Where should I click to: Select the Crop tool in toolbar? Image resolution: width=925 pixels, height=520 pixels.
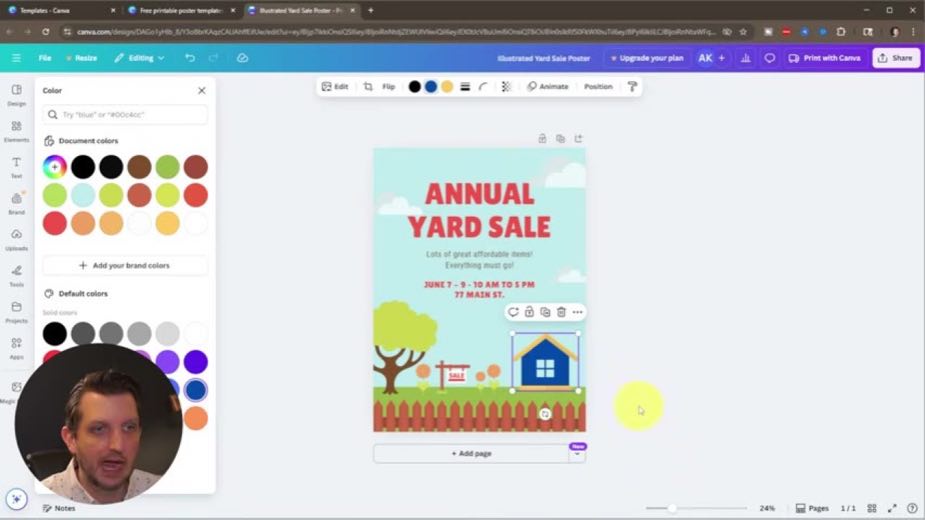(x=368, y=87)
